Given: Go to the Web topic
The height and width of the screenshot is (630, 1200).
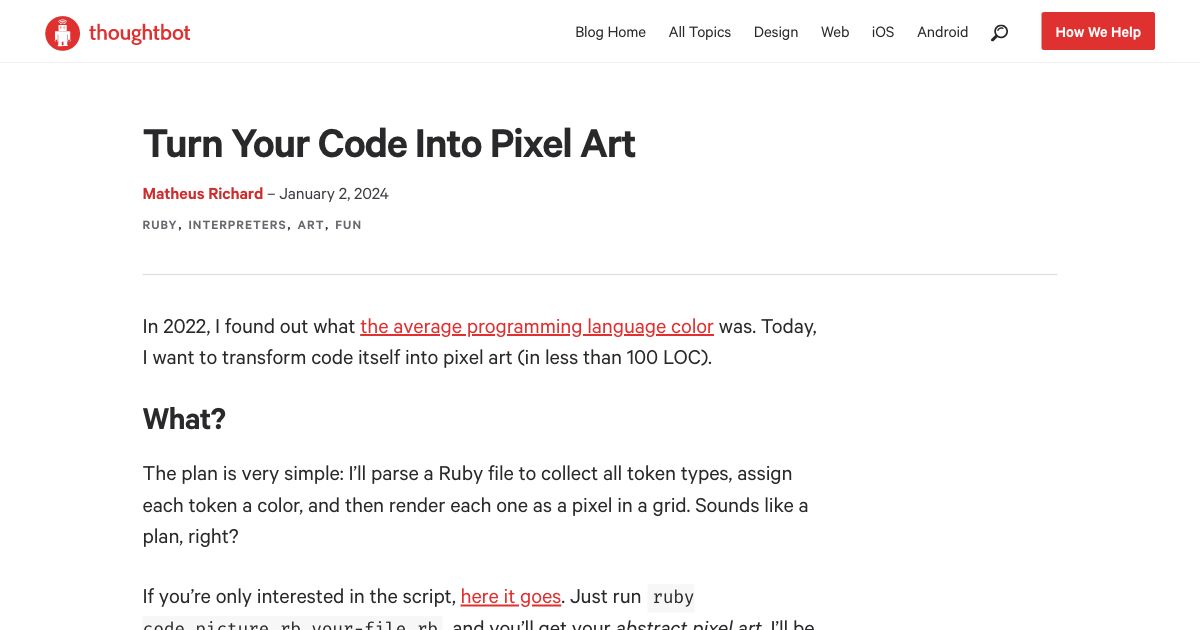Looking at the screenshot, I should (x=835, y=32).
